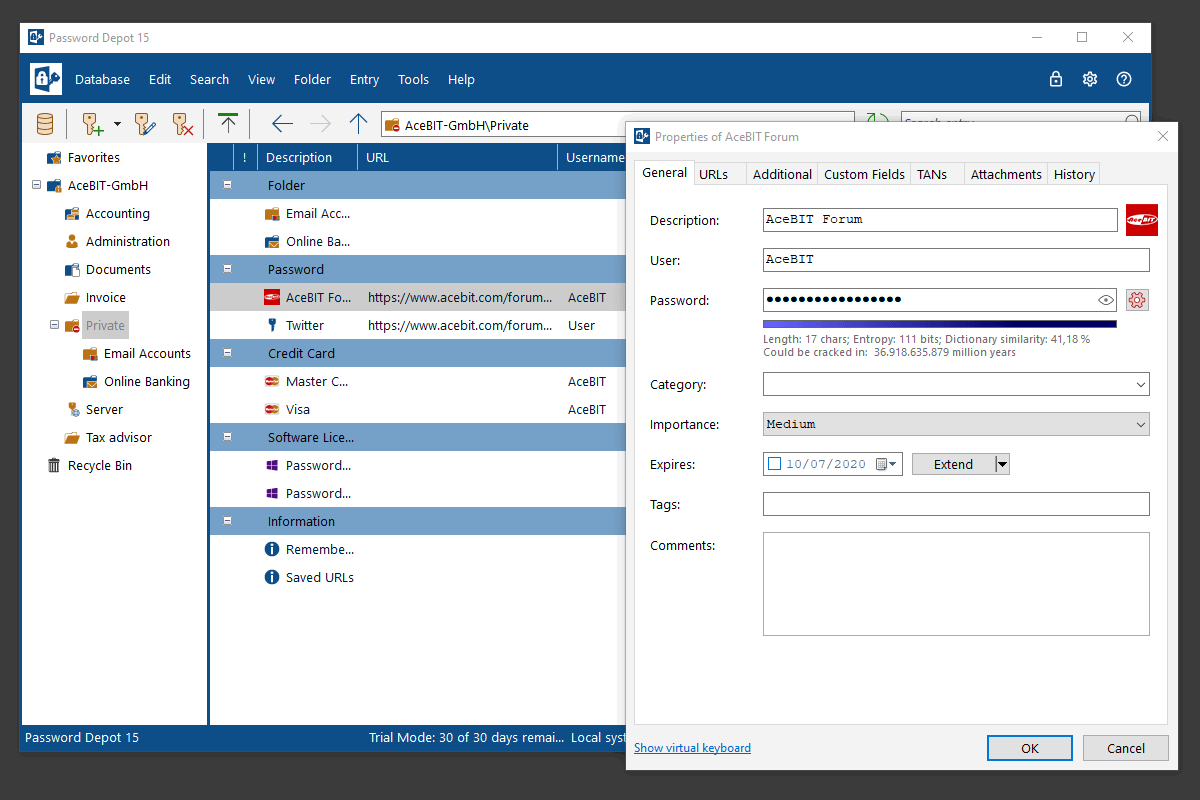Open the password generator gear icon

(1137, 299)
